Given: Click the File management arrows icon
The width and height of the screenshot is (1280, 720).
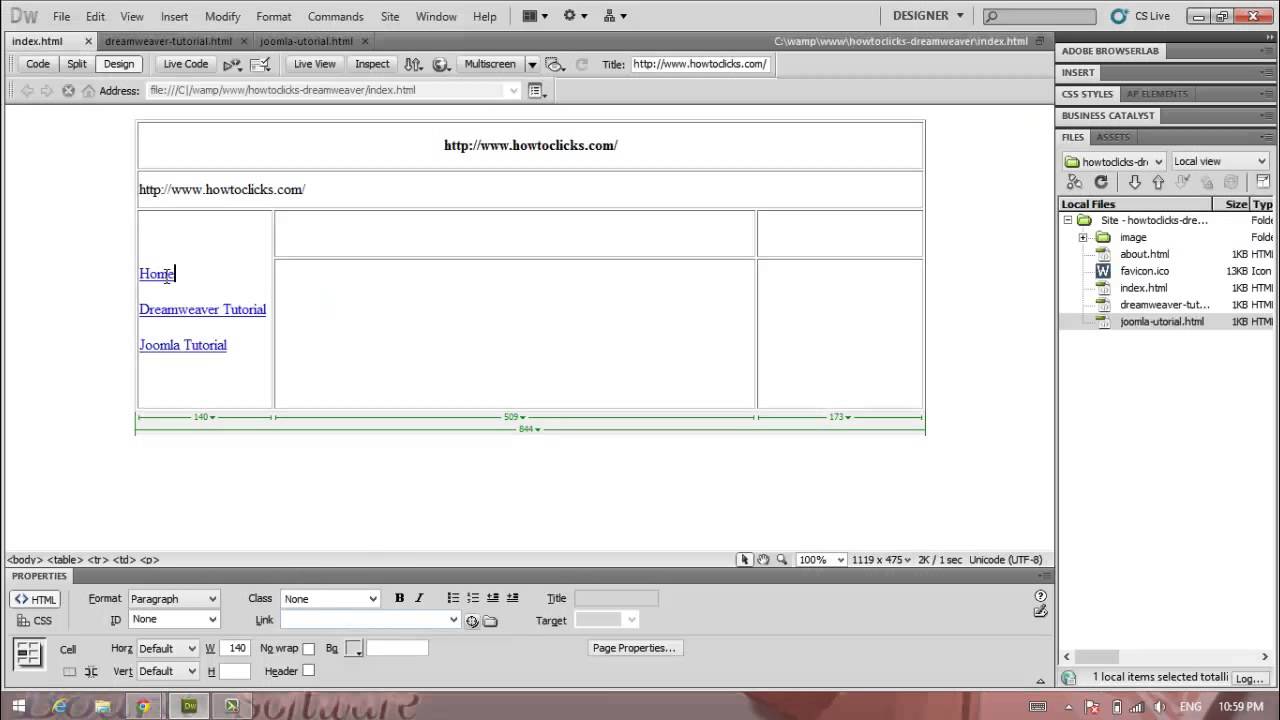Looking at the screenshot, I should tap(412, 64).
